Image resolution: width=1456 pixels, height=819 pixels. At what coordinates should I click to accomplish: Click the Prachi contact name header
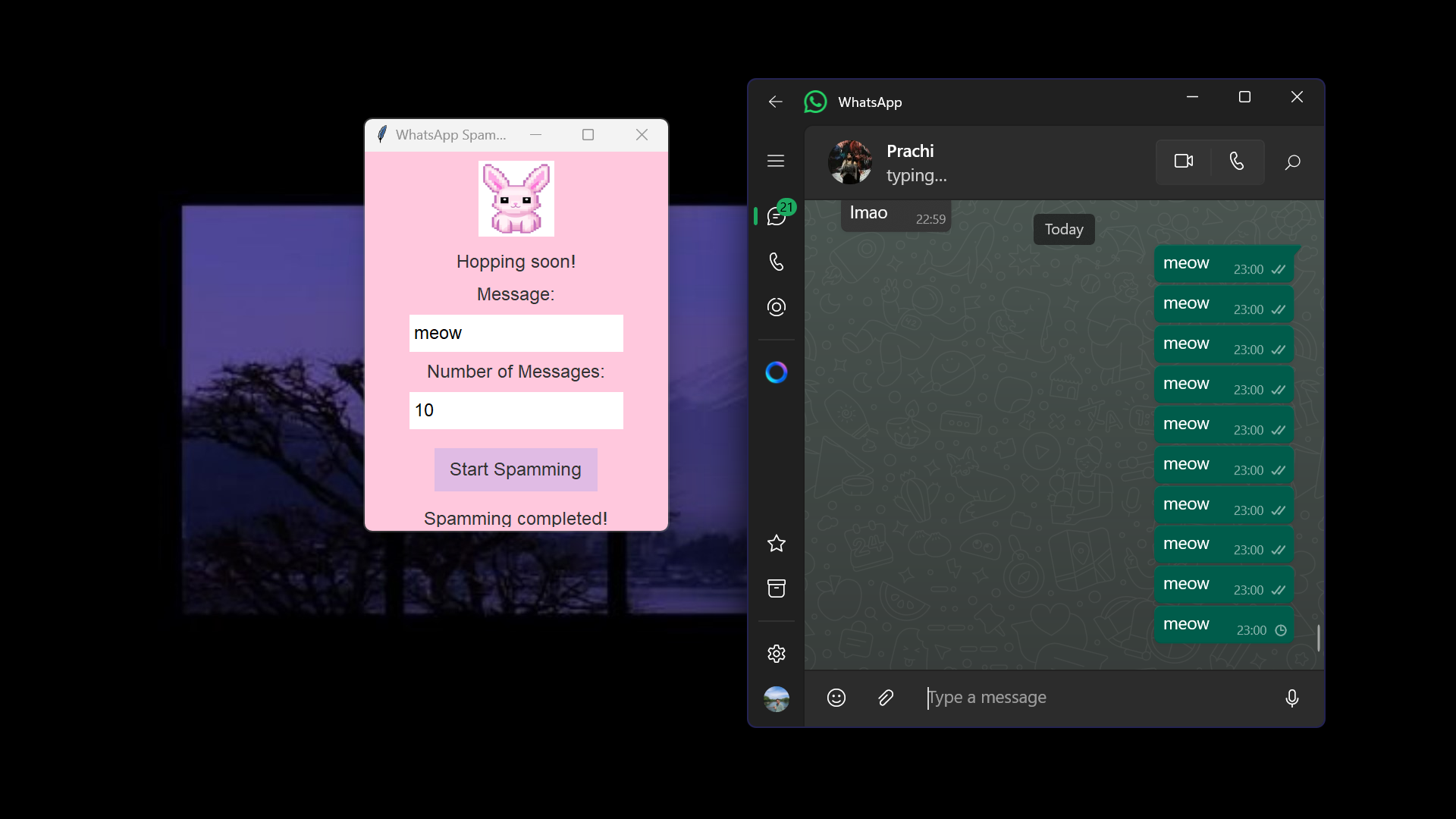click(910, 151)
